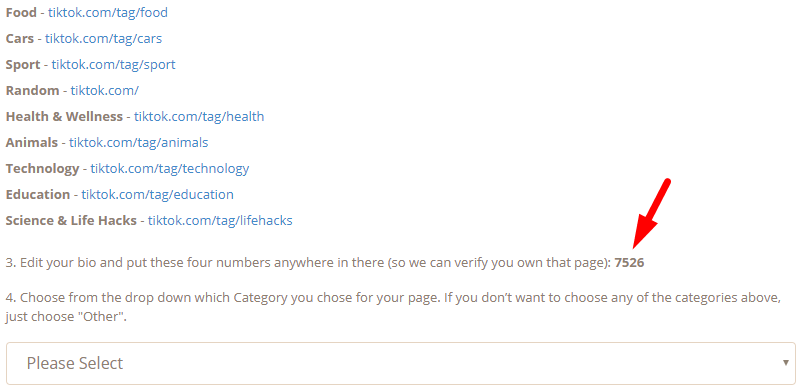
Task: Click the Animals category label
Action: click(x=32, y=142)
